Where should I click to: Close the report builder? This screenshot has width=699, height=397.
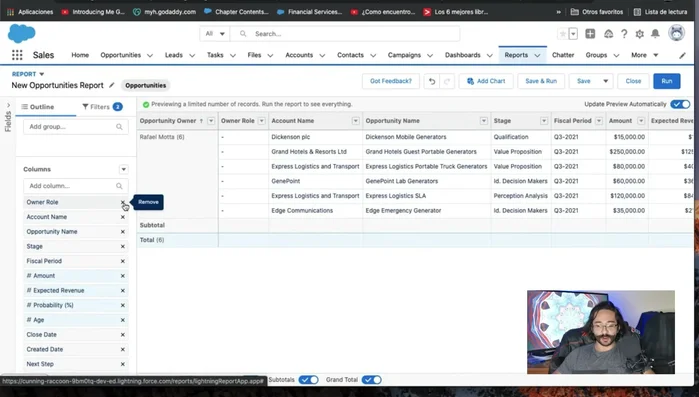(x=633, y=81)
